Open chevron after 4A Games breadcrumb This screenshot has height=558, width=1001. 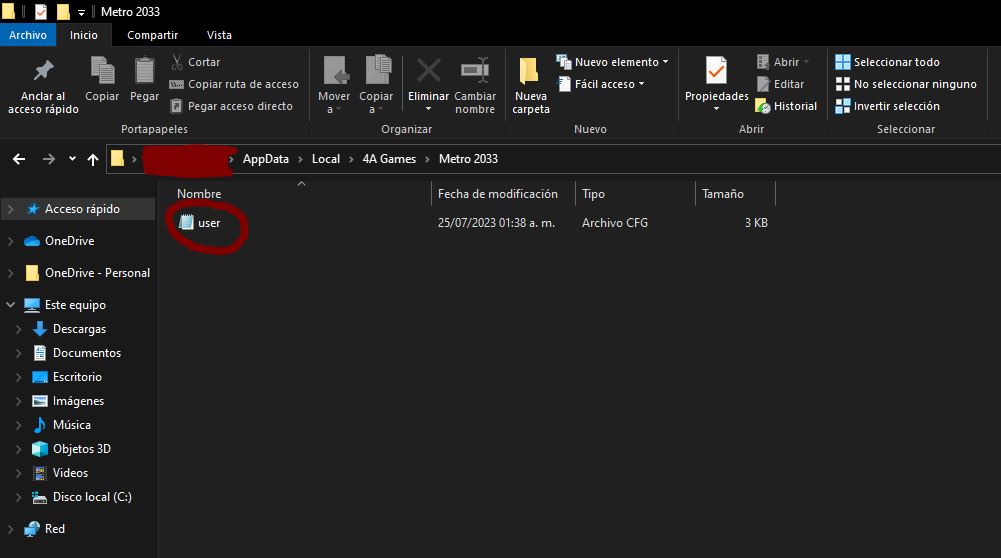tap(427, 159)
